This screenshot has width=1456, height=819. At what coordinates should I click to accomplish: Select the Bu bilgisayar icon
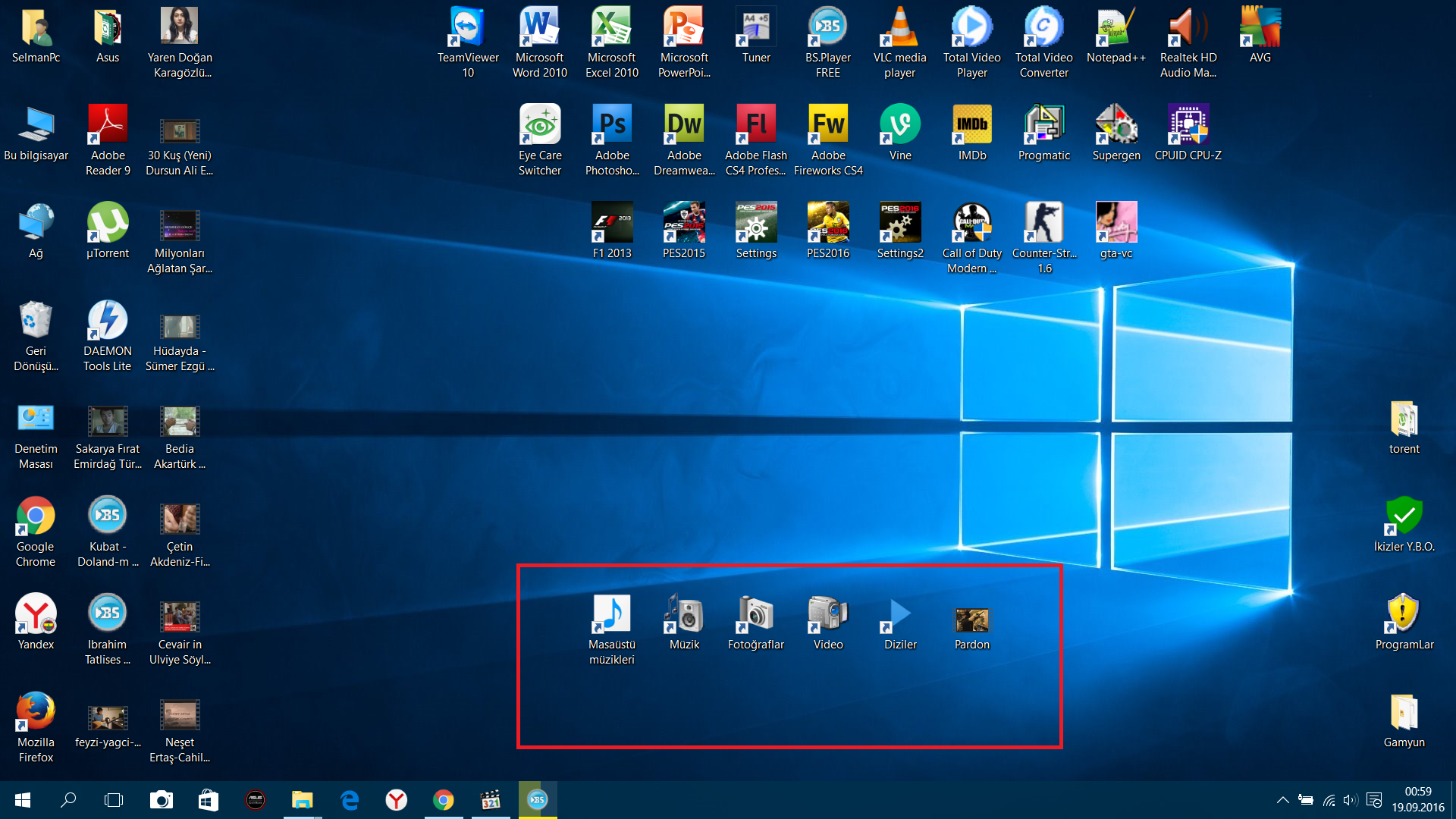tap(36, 133)
